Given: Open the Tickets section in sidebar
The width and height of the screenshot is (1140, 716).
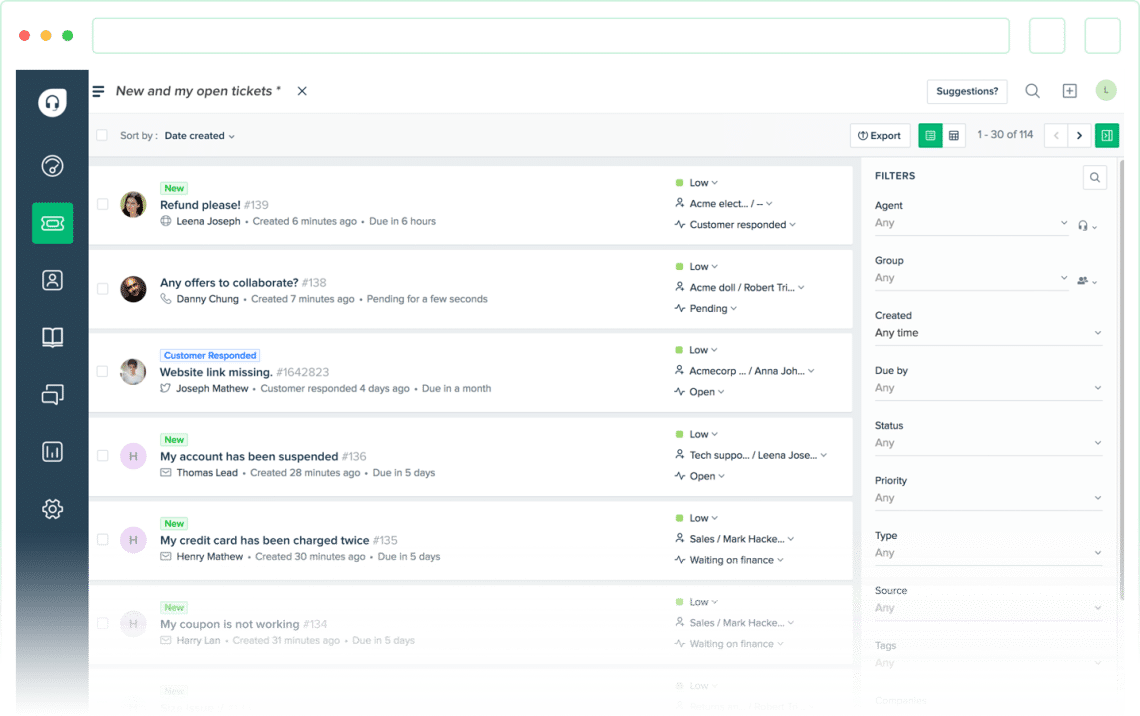Looking at the screenshot, I should tap(52, 223).
